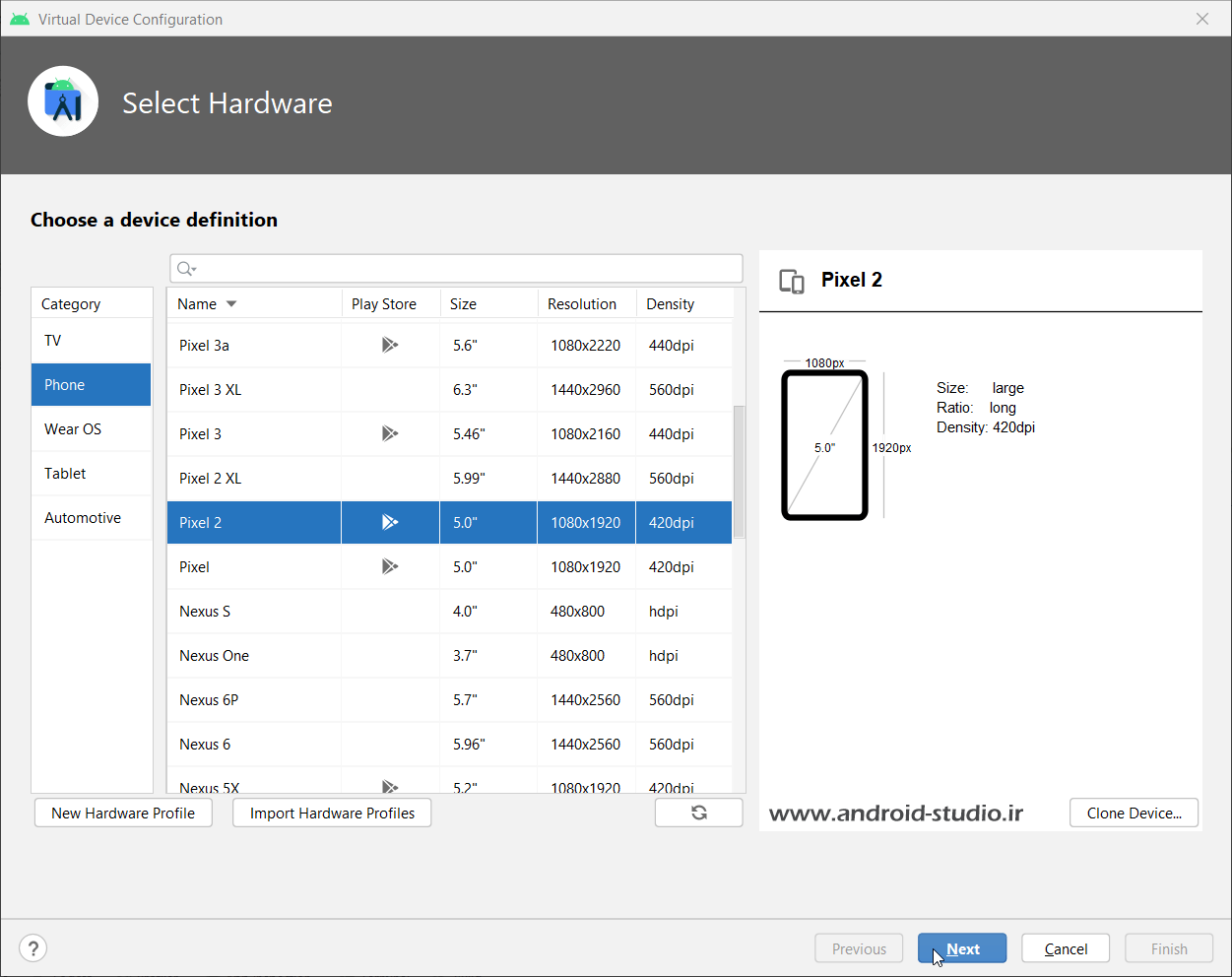Select the Pixel 3 XL device row
The image size is (1232, 977).
click(x=450, y=389)
